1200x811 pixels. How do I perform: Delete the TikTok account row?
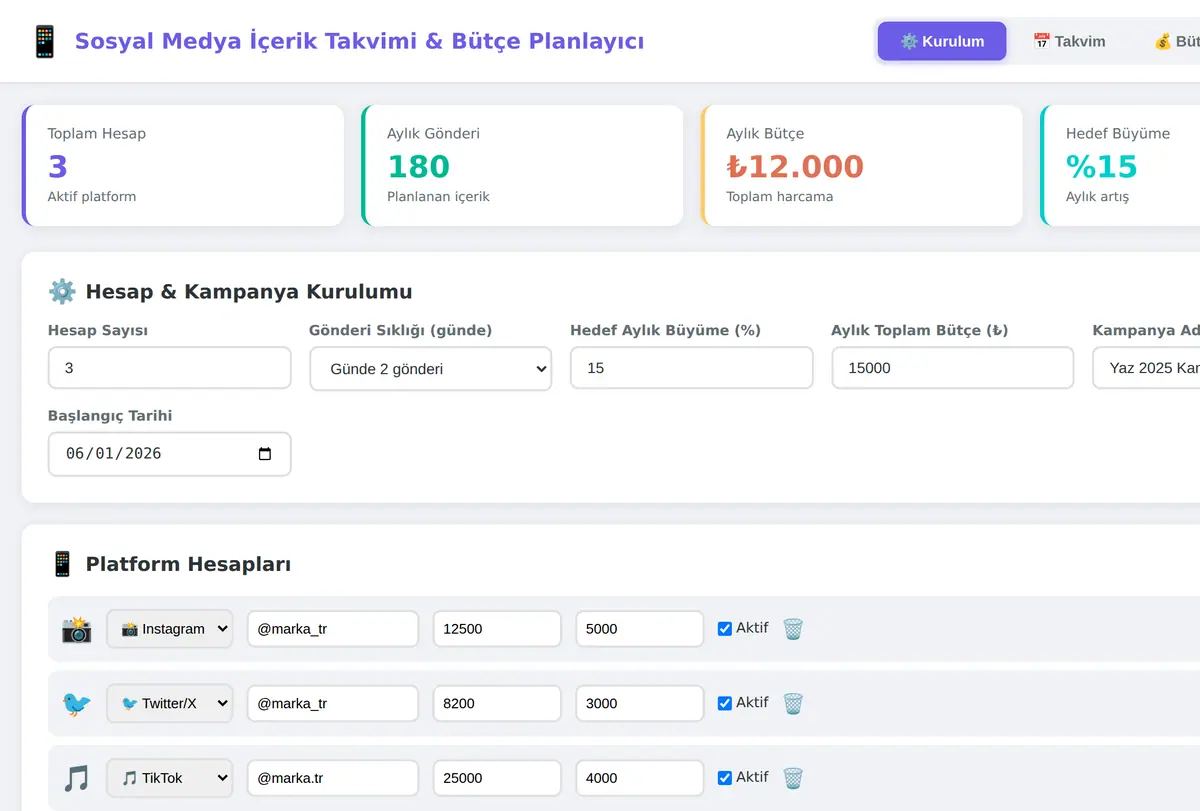tap(793, 778)
